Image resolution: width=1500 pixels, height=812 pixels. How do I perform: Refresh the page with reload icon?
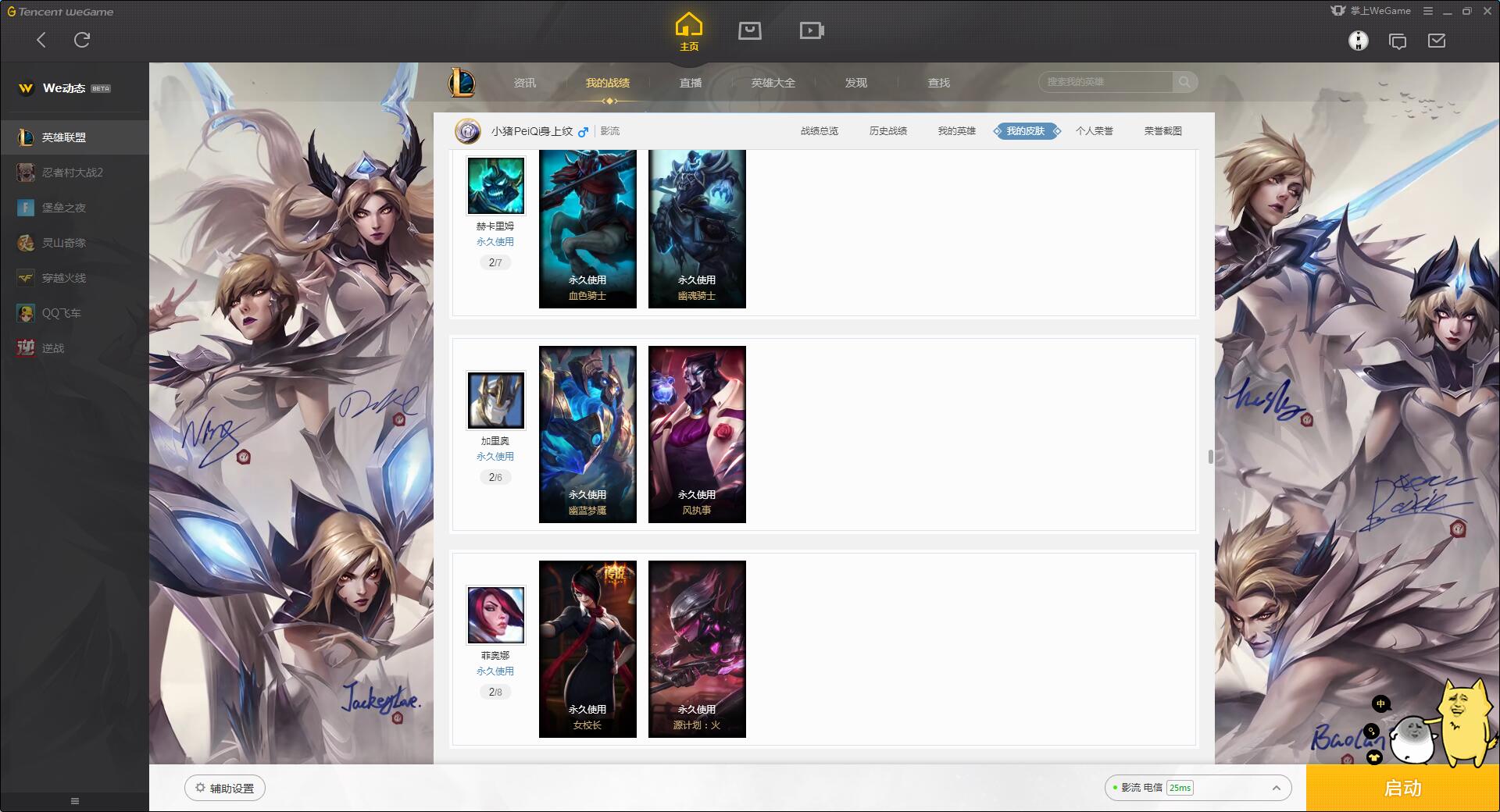click(82, 40)
